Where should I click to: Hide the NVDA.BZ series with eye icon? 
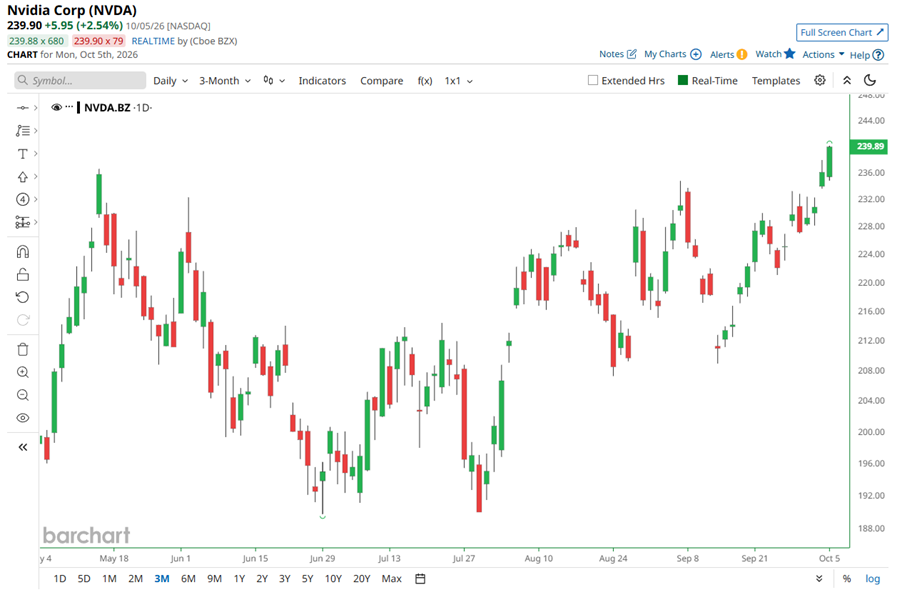click(x=56, y=107)
